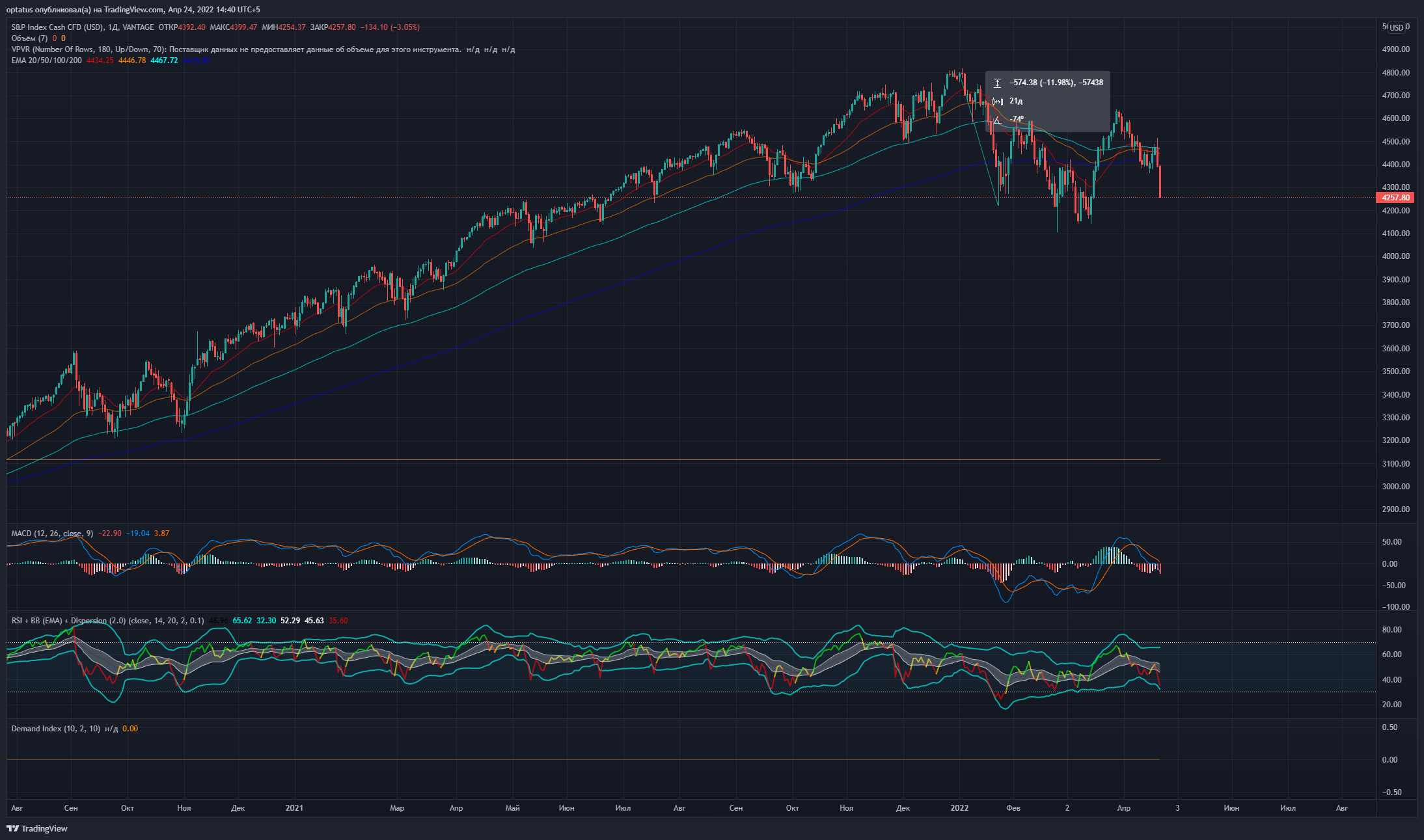Viewport: 1424px width, 840px height.
Task: Click the 2021 label on the time axis
Action: coord(294,808)
